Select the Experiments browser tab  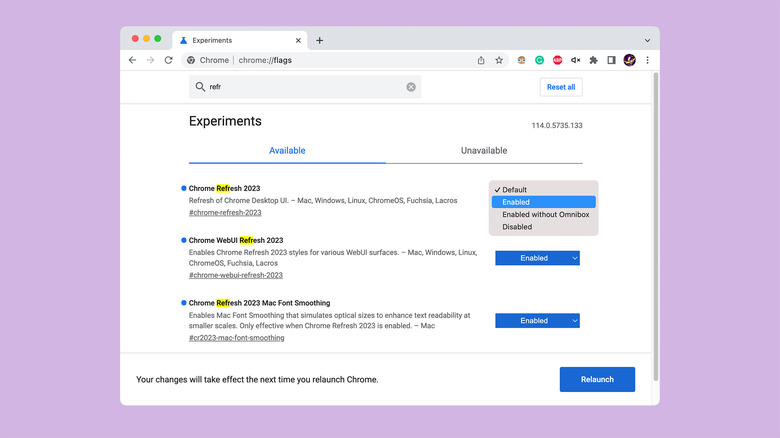point(240,40)
